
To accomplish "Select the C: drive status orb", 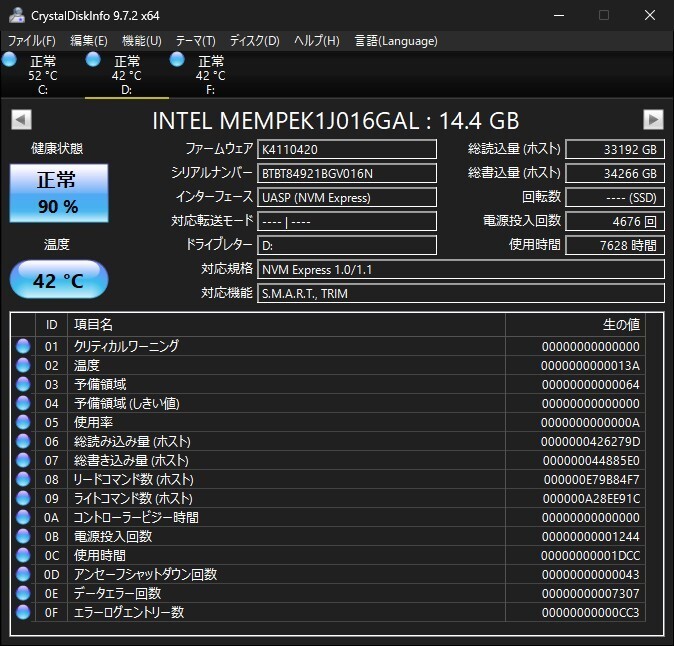I will click(x=10, y=61).
